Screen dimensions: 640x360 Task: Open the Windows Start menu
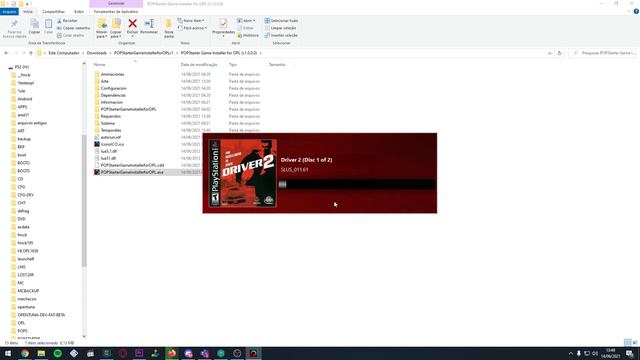tap(8, 353)
